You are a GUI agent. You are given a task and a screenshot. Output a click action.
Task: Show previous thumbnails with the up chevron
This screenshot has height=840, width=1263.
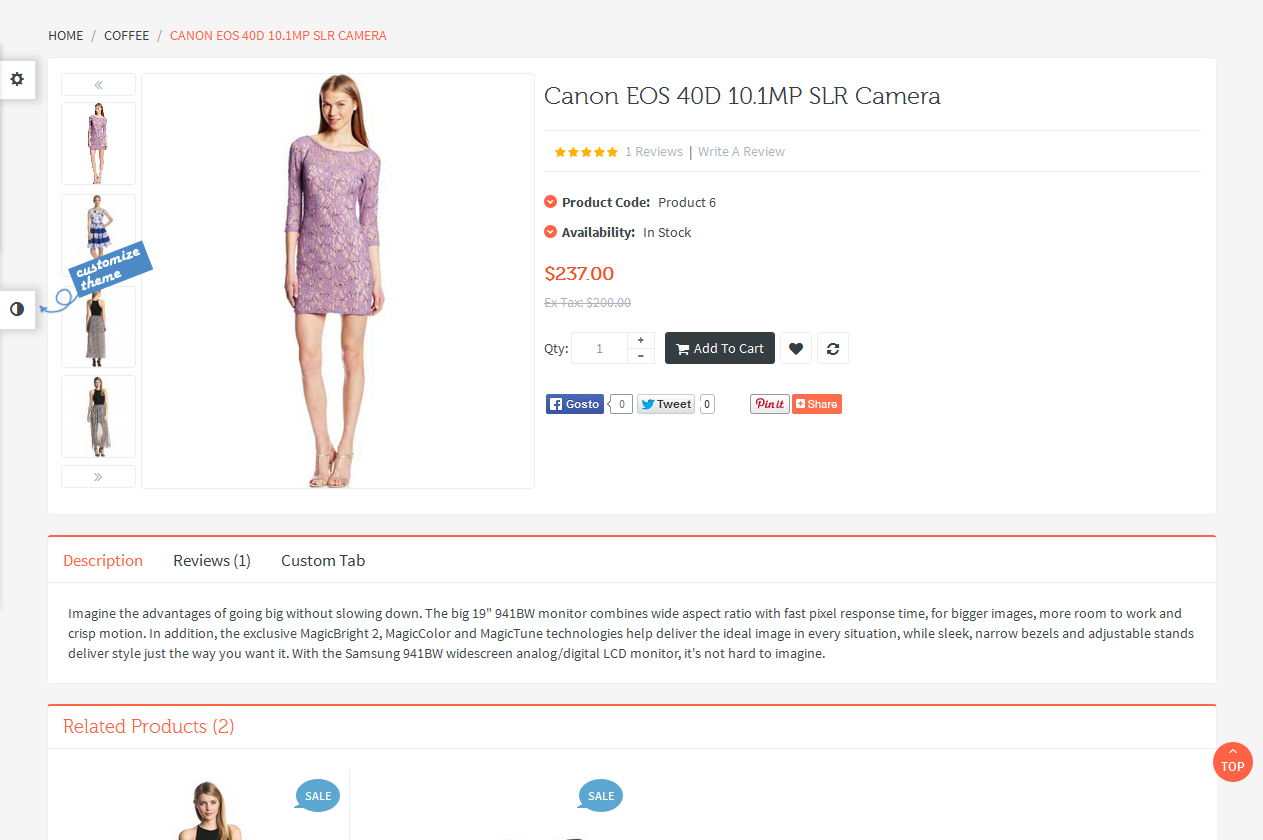98,85
